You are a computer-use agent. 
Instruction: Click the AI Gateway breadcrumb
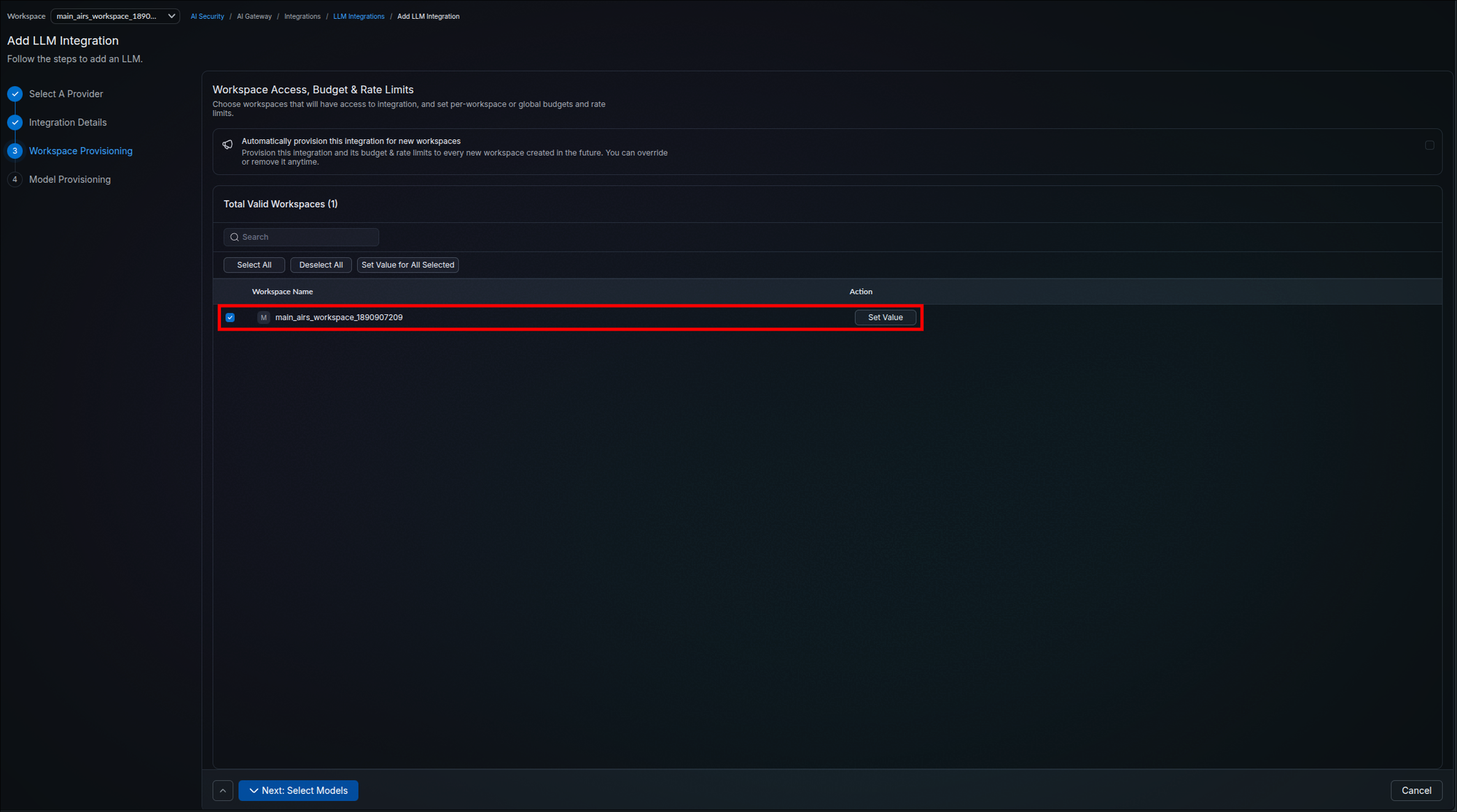point(254,16)
